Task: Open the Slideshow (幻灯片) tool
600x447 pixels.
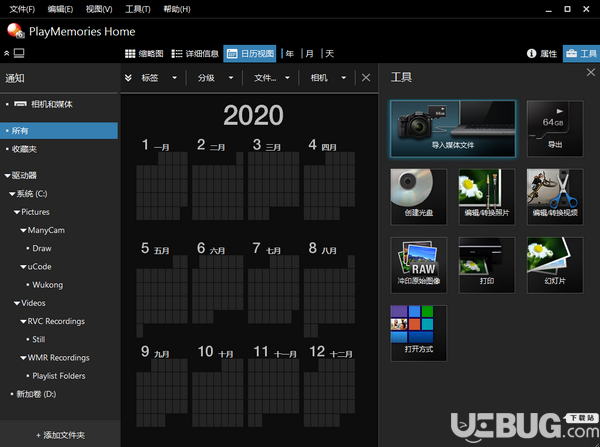Action: (x=555, y=265)
